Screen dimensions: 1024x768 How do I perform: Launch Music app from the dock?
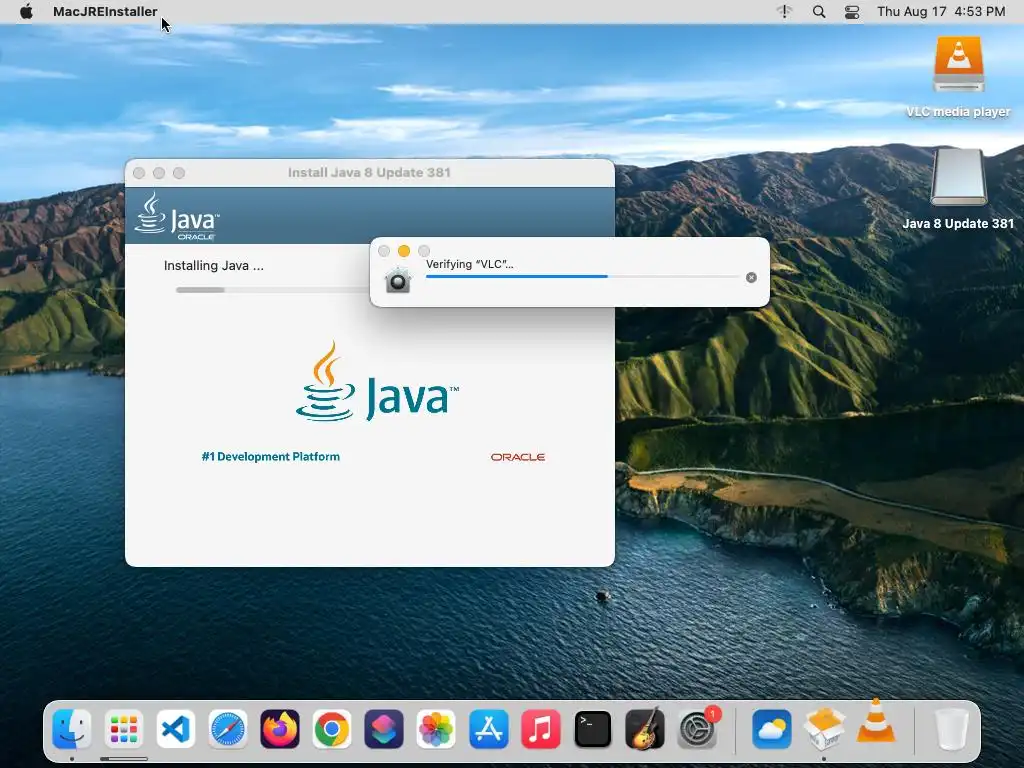click(x=540, y=729)
